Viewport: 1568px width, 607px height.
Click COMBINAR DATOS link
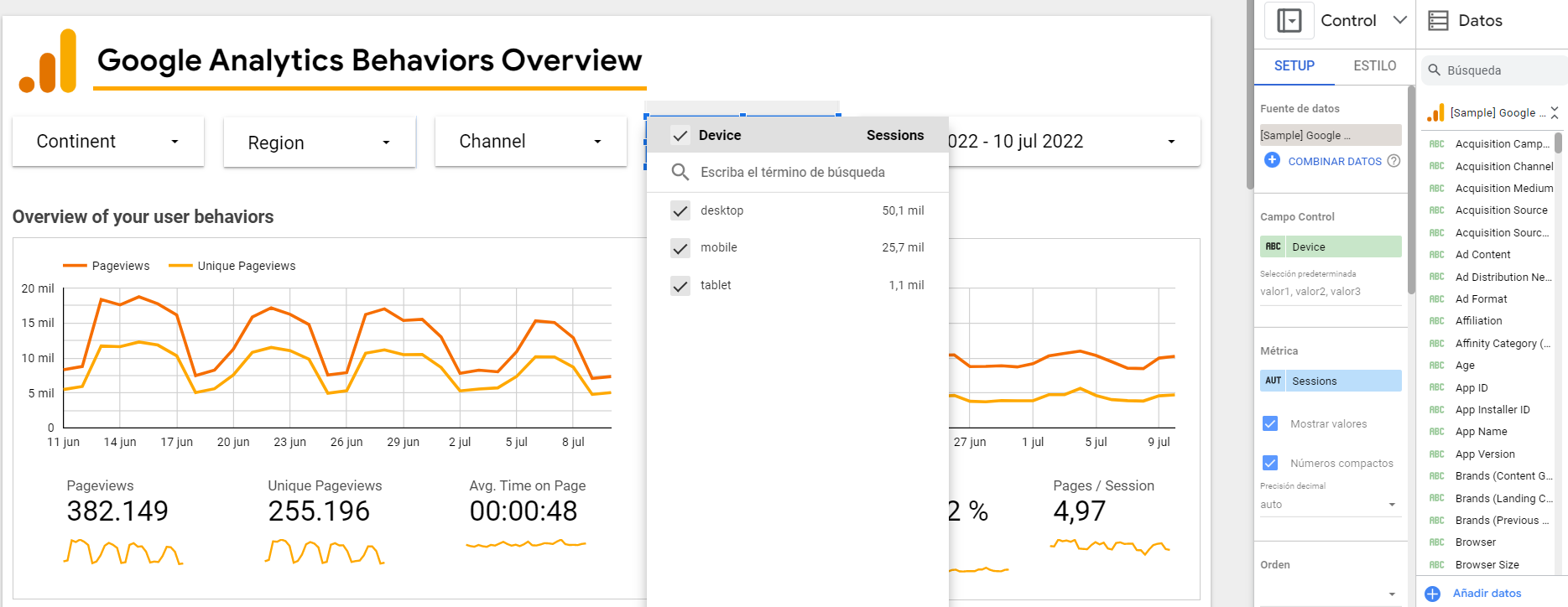pos(1335,161)
